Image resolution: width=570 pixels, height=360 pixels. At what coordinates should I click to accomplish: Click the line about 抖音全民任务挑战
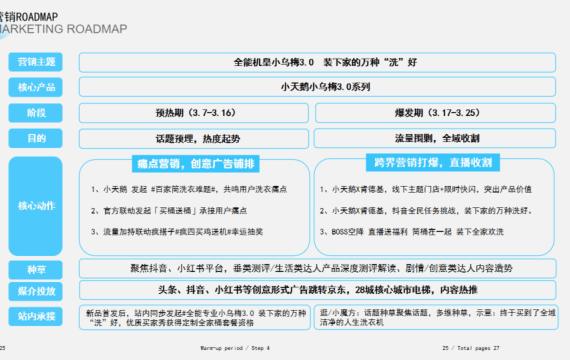(x=426, y=211)
